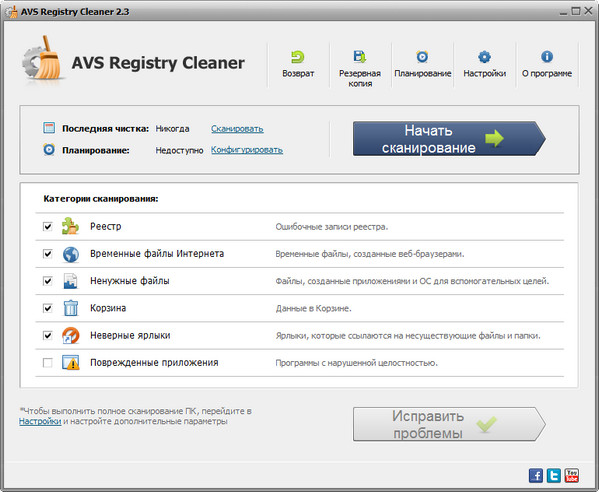Uncheck the Ненужные файлы checkbox
599x492 pixels.
[x=48, y=281]
